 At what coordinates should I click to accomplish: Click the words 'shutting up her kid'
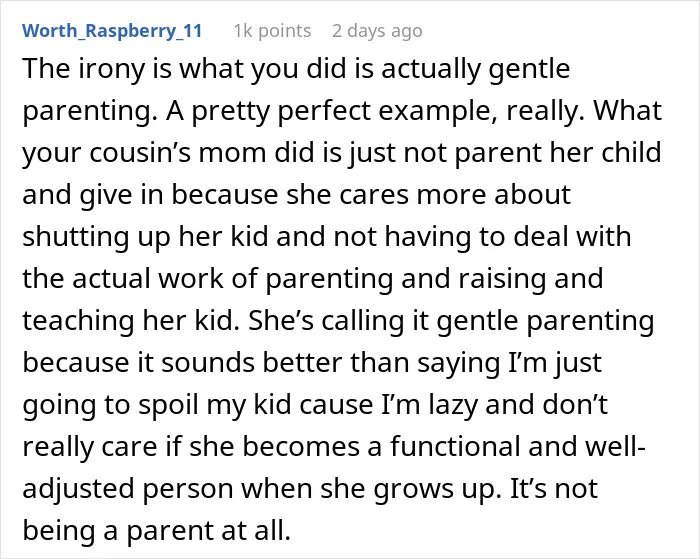point(146,237)
